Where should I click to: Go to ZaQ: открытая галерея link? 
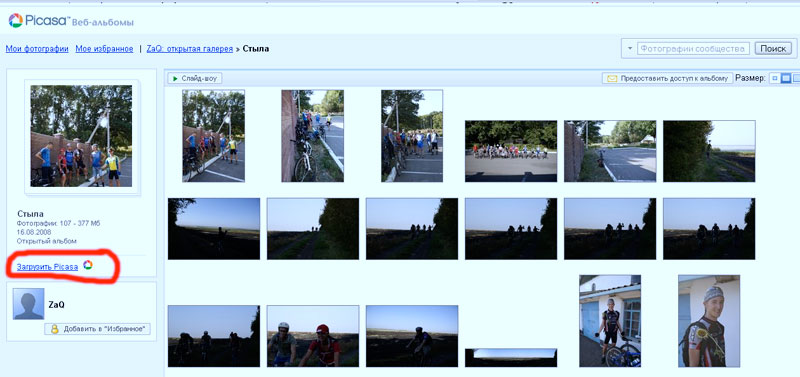[x=189, y=49]
